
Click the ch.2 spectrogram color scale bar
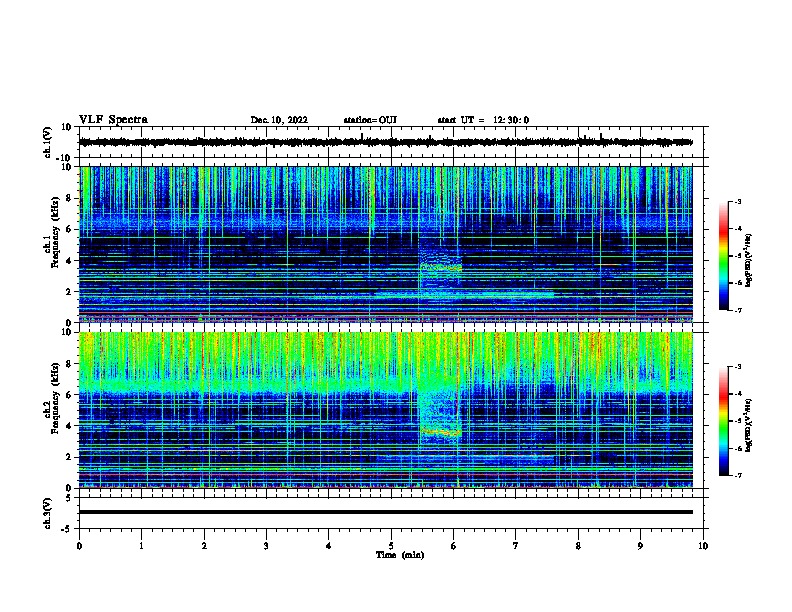[x=723, y=421]
